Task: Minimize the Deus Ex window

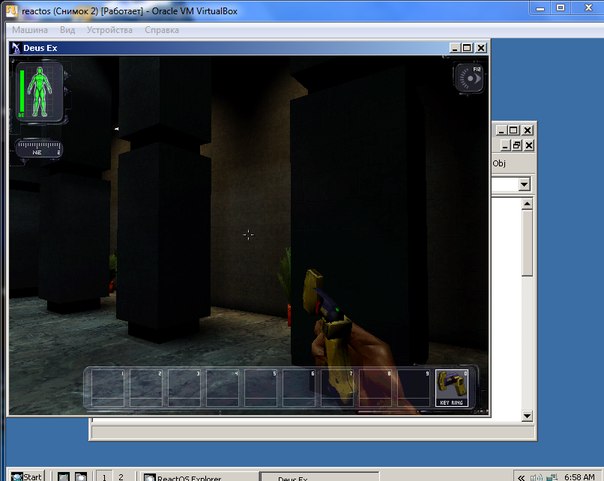Action: pos(455,48)
